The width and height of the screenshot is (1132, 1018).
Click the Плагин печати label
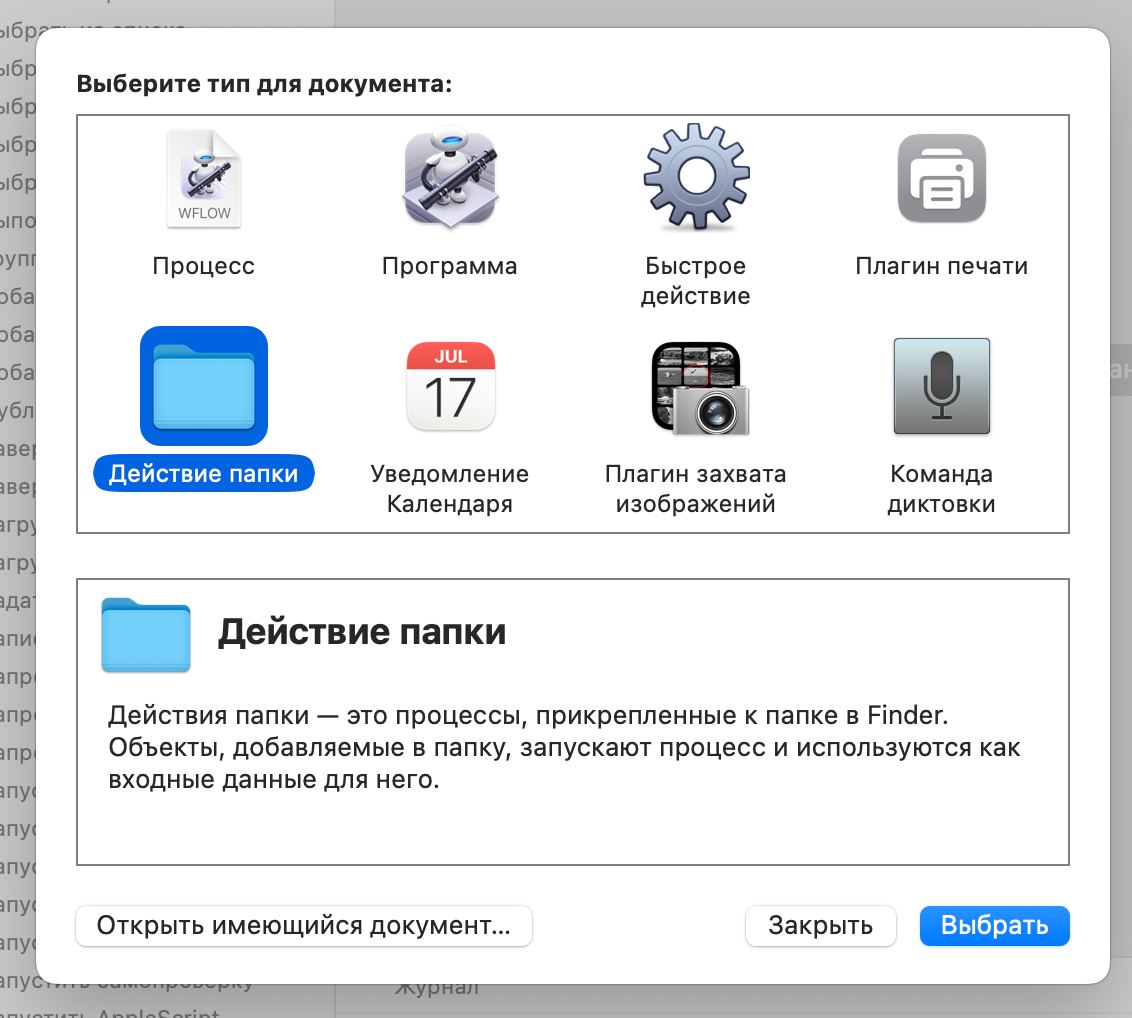[941, 266]
